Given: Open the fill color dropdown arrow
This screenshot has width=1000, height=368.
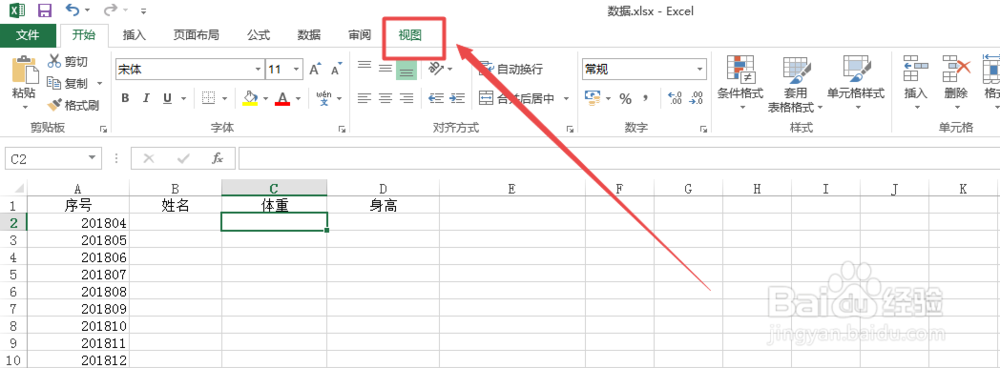Looking at the screenshot, I should point(266,98).
